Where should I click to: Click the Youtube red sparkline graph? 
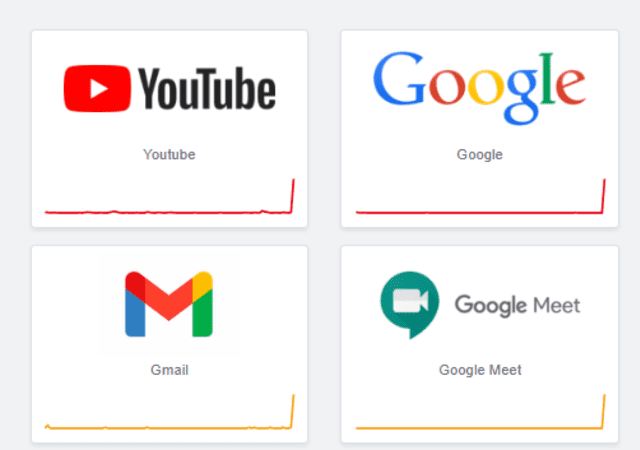169,196
